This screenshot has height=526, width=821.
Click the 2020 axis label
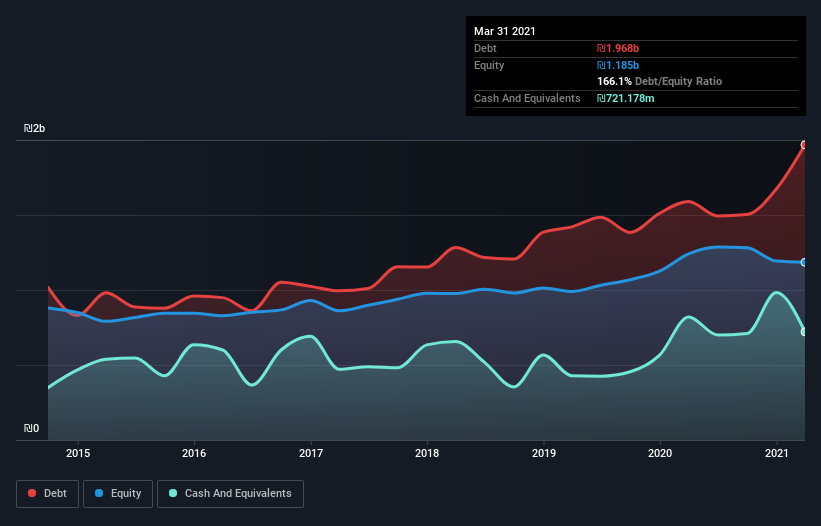tap(660, 453)
